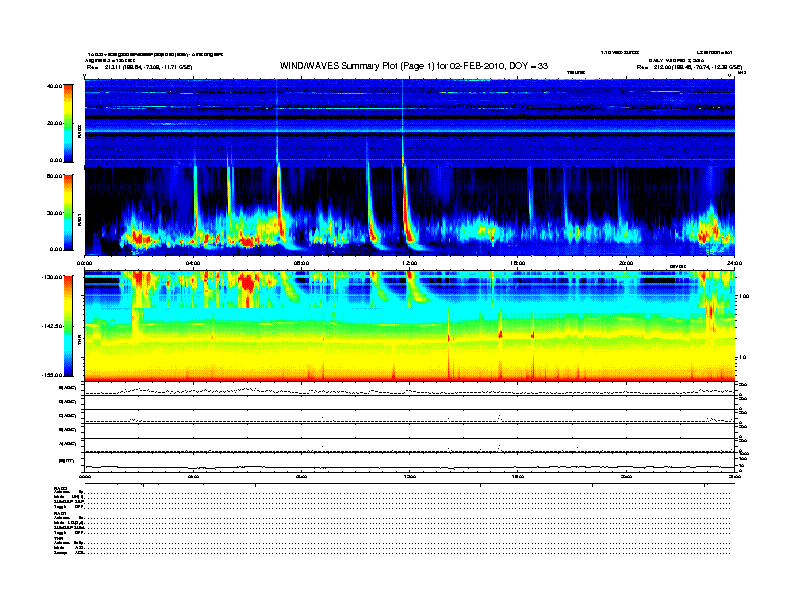
Task: Click the 00:00 time label under RAD1 panel
Action: pyautogui.click(x=84, y=263)
